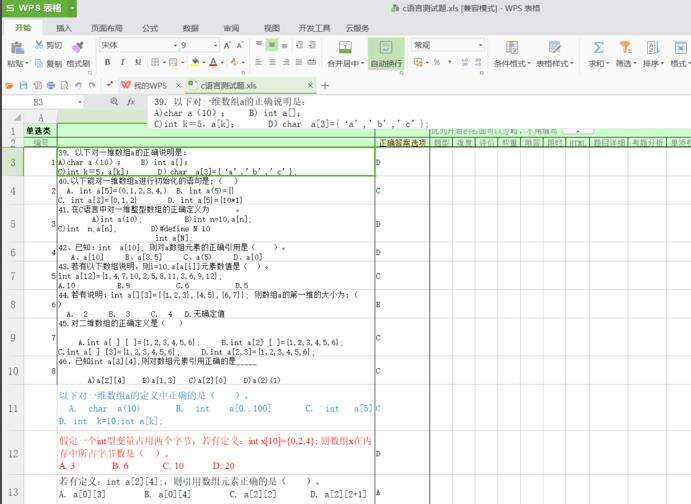Redo the last undone action
Screen dimensions: 691x504
click(92, 85)
